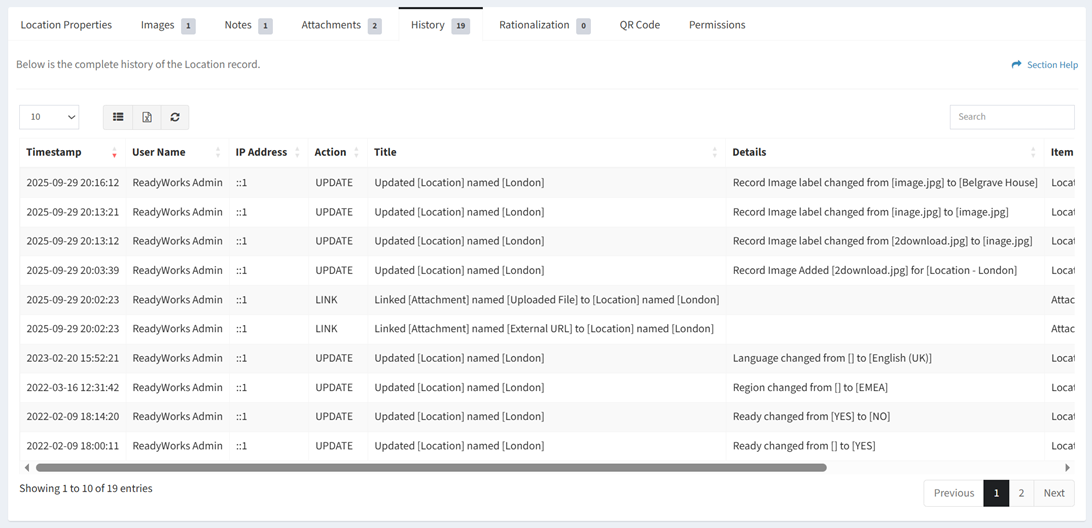Export history using the Excel icon
Screen dimensions: 1092x528
(x=147, y=117)
